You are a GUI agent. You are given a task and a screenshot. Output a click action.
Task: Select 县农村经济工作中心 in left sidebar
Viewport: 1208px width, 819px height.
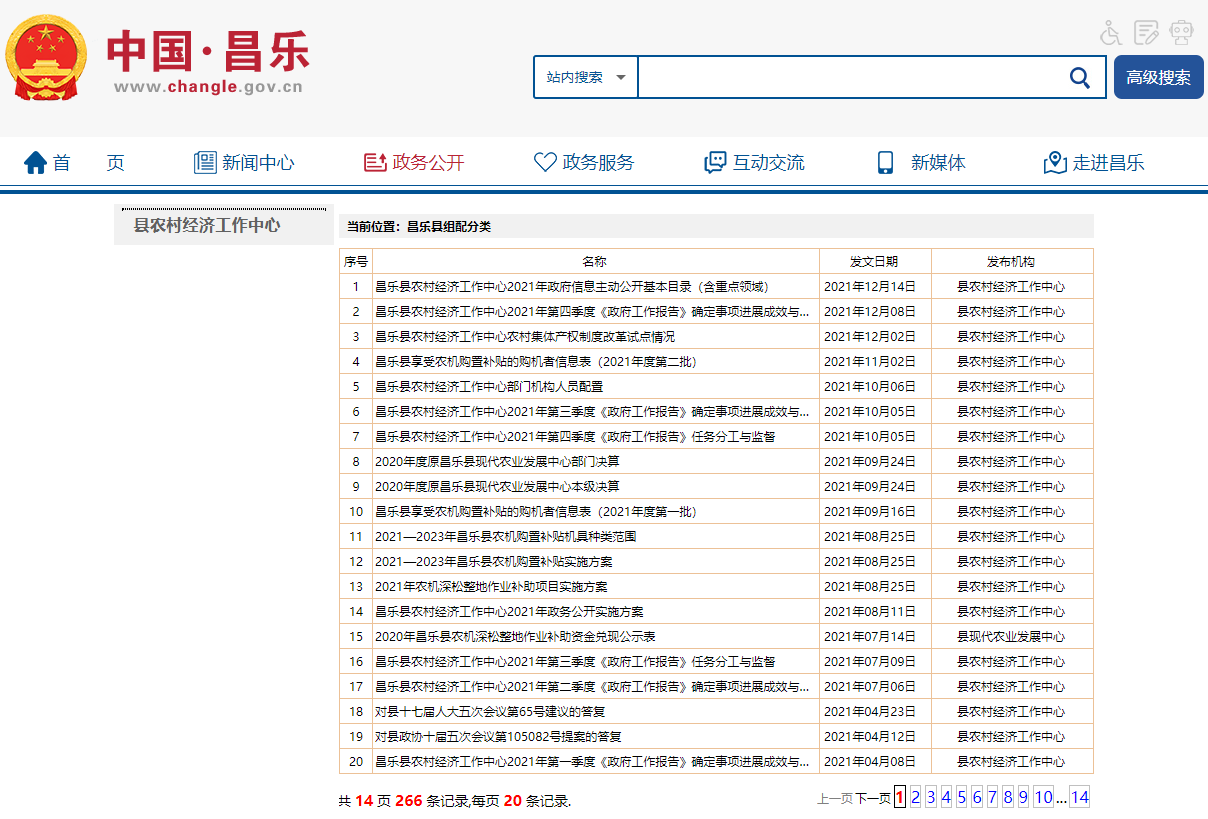207,225
